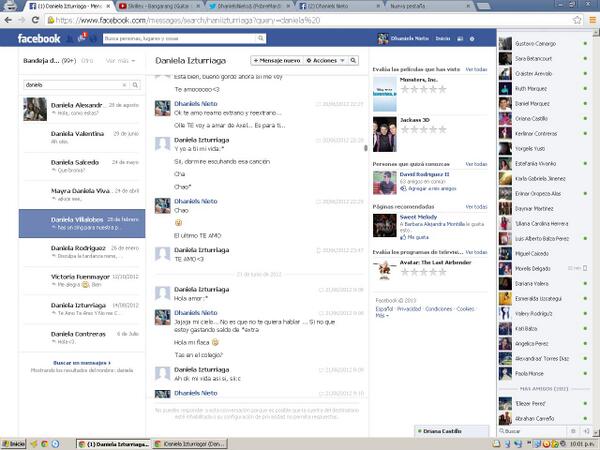Rate Avatar: The Last Airbender with stars

click(x=424, y=272)
